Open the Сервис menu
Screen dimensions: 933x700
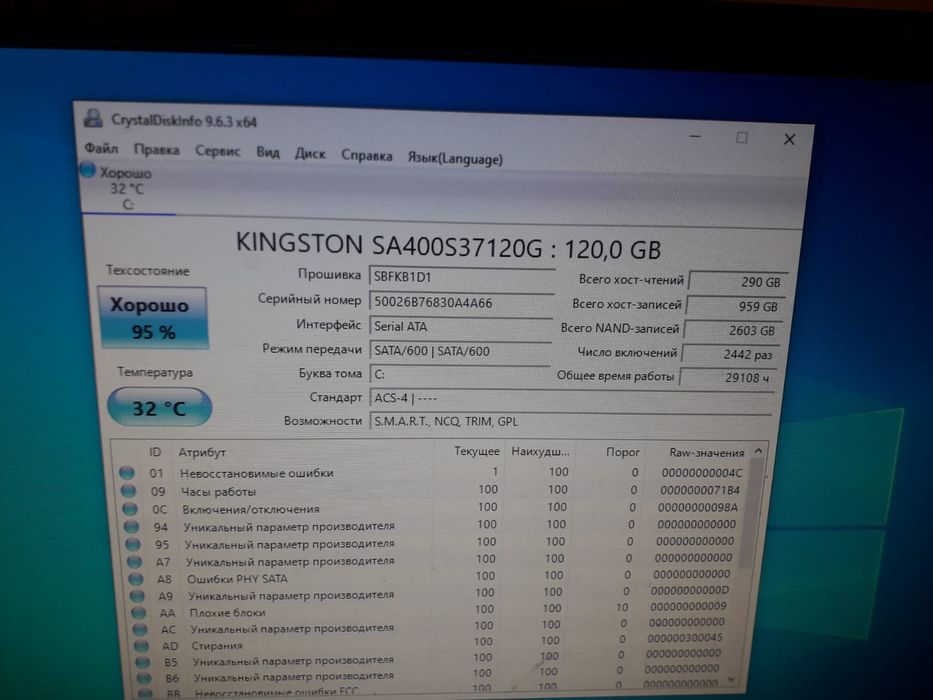218,151
